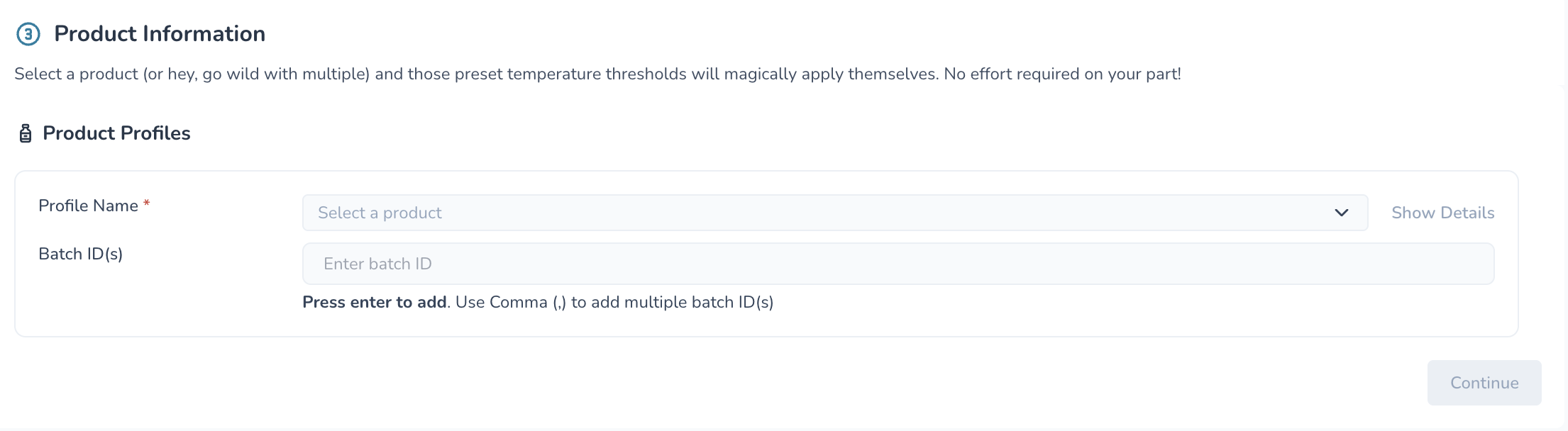The height and width of the screenshot is (431, 1568).
Task: Click the bottle icon beside Product Profiles
Action: 26,133
